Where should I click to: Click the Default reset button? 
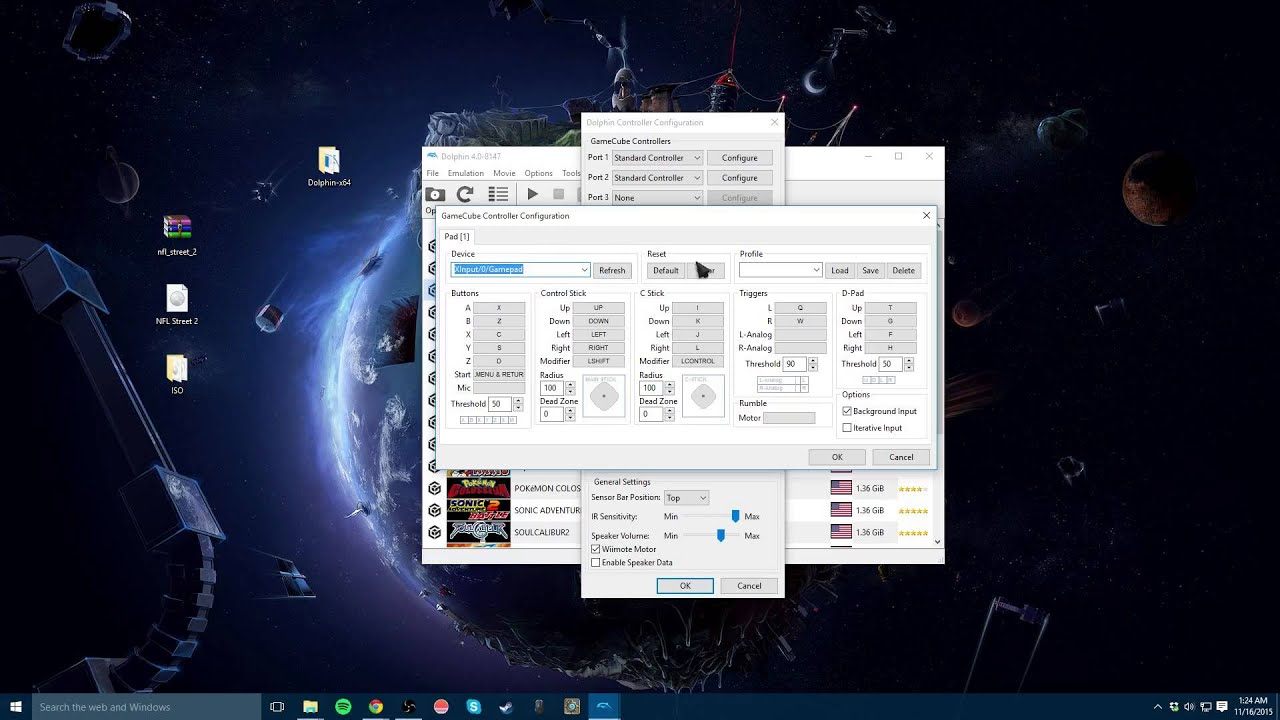point(665,270)
